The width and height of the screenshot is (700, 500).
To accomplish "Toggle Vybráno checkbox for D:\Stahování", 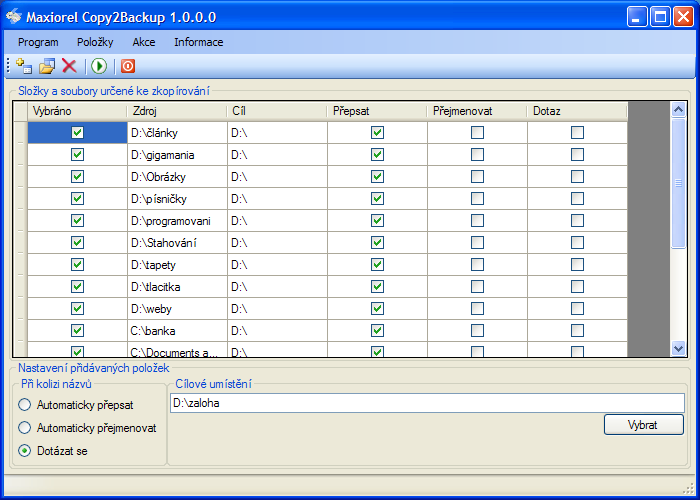I will point(77,242).
